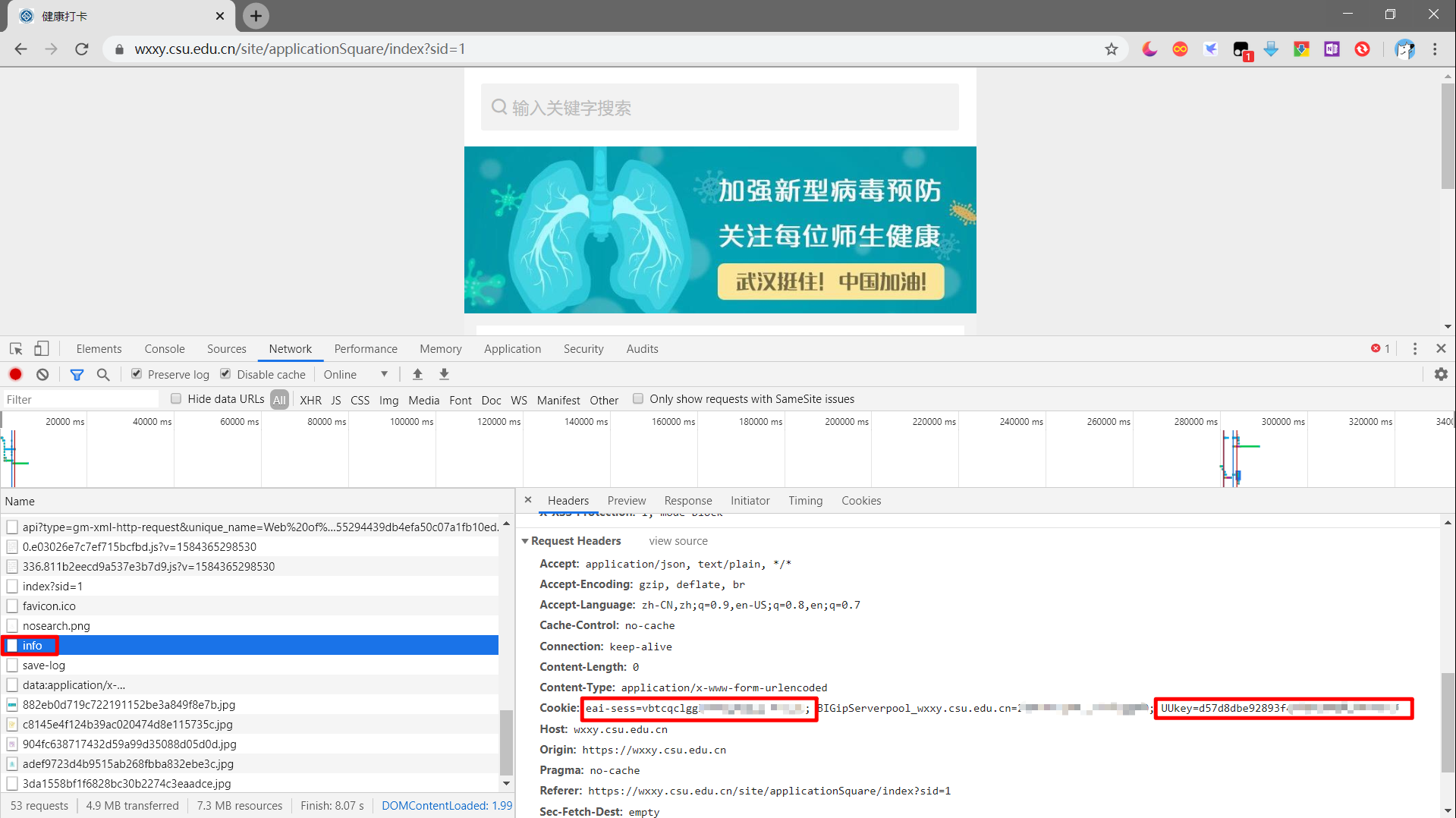Filter requests by Img type
Viewport: 1456px width, 818px height.
[x=388, y=400]
